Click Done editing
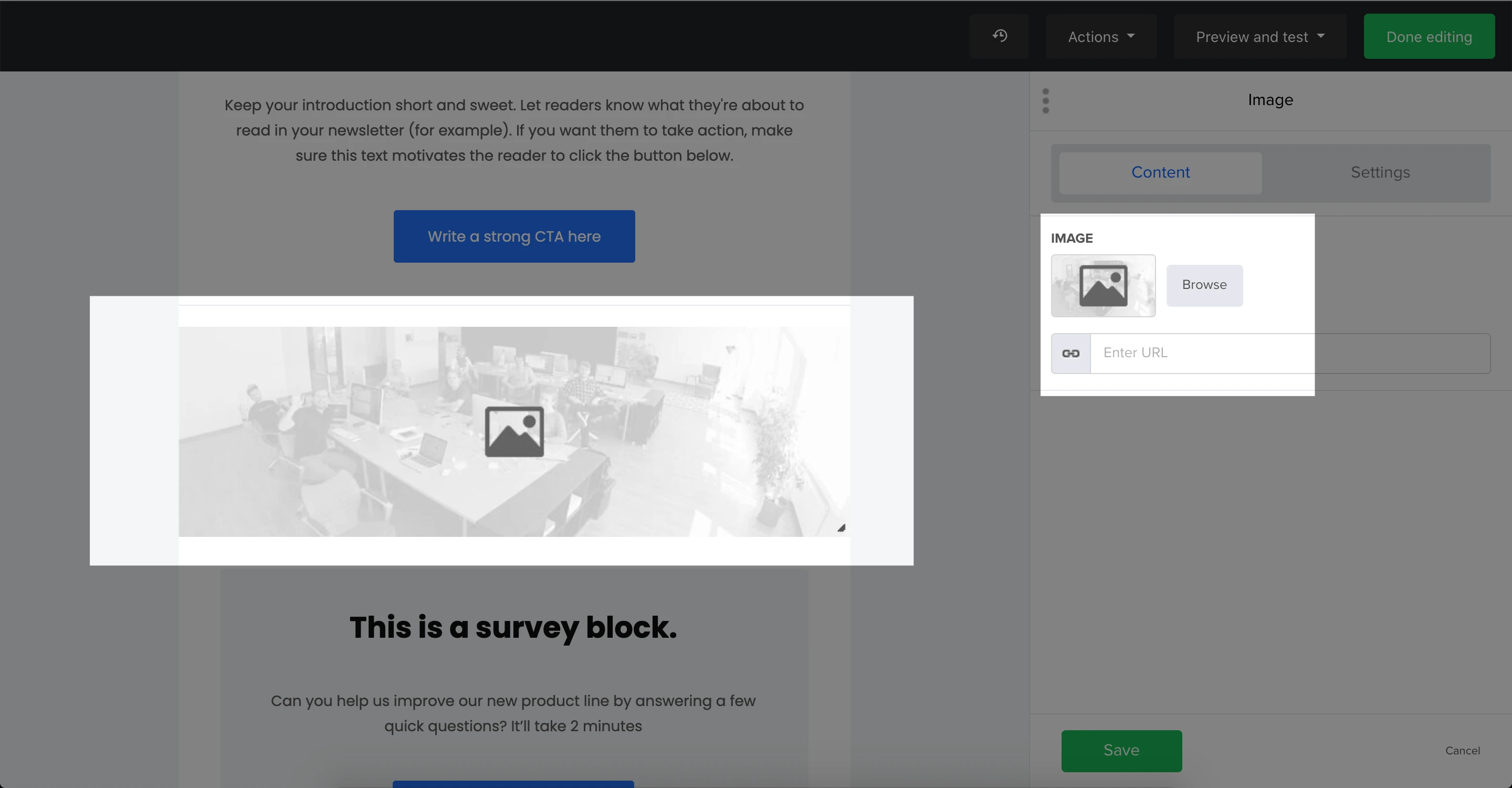1512x788 pixels. tap(1429, 37)
